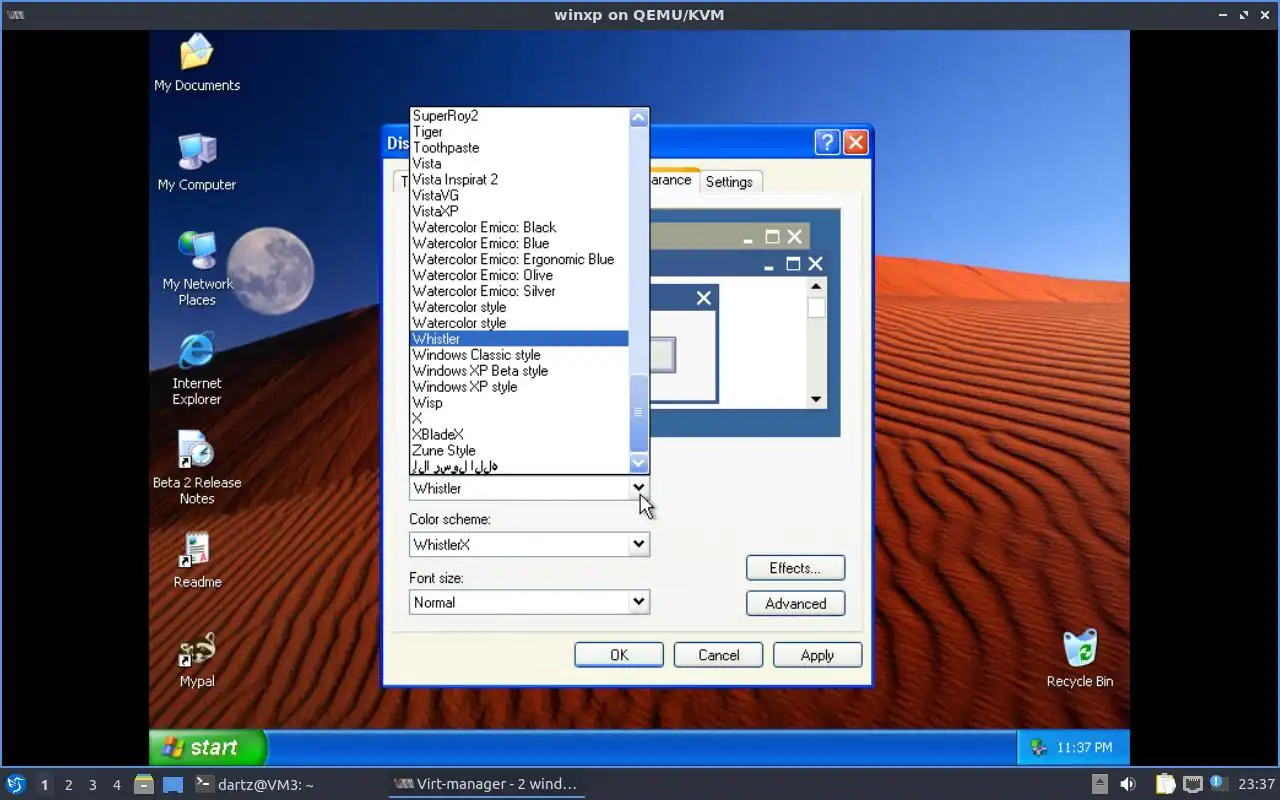Click the XP system tray network icon
Screen dimensions: 1280x800
point(1039,747)
